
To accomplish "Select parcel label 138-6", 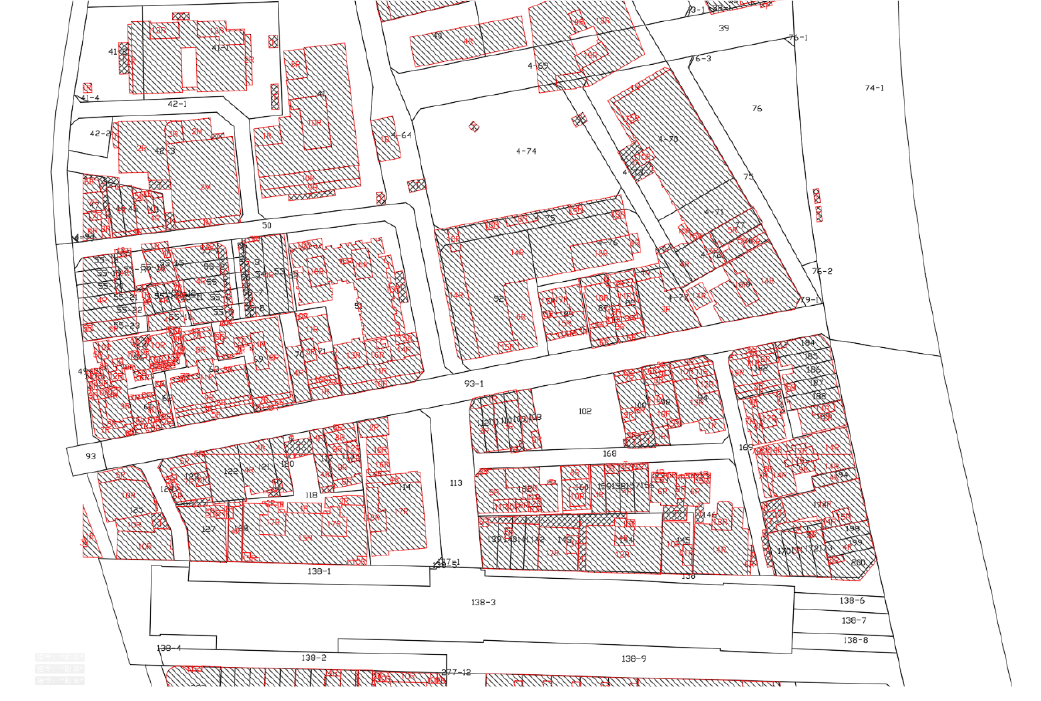I will pyautogui.click(x=852, y=601).
